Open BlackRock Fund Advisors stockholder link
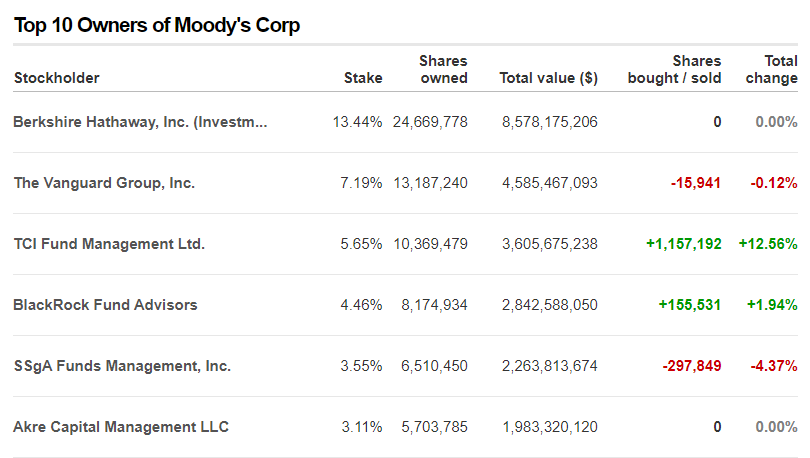This screenshot has height=458, width=810. point(105,305)
